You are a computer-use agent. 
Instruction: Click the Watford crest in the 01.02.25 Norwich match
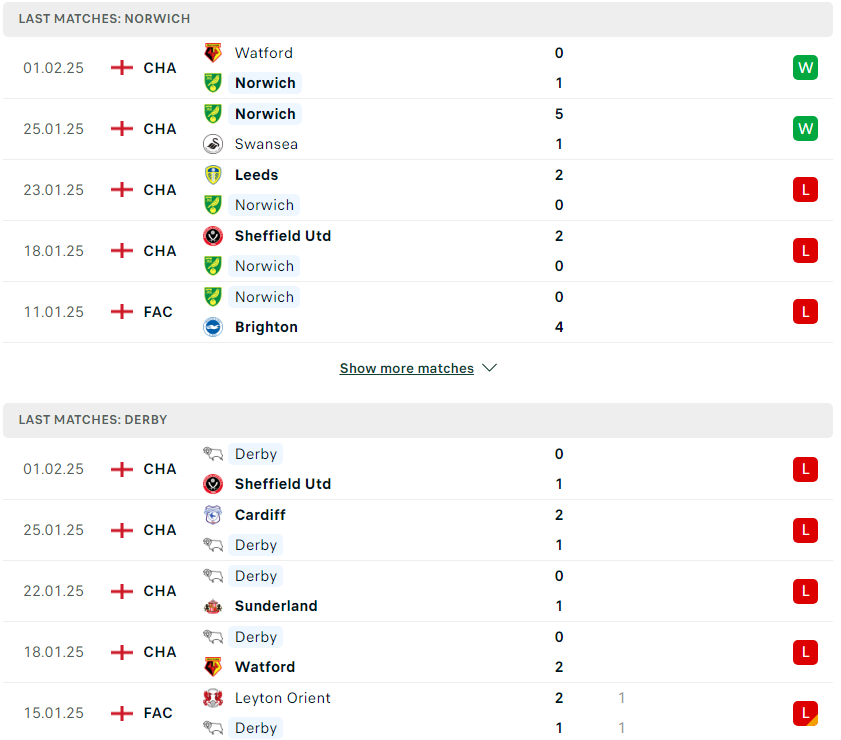click(213, 53)
